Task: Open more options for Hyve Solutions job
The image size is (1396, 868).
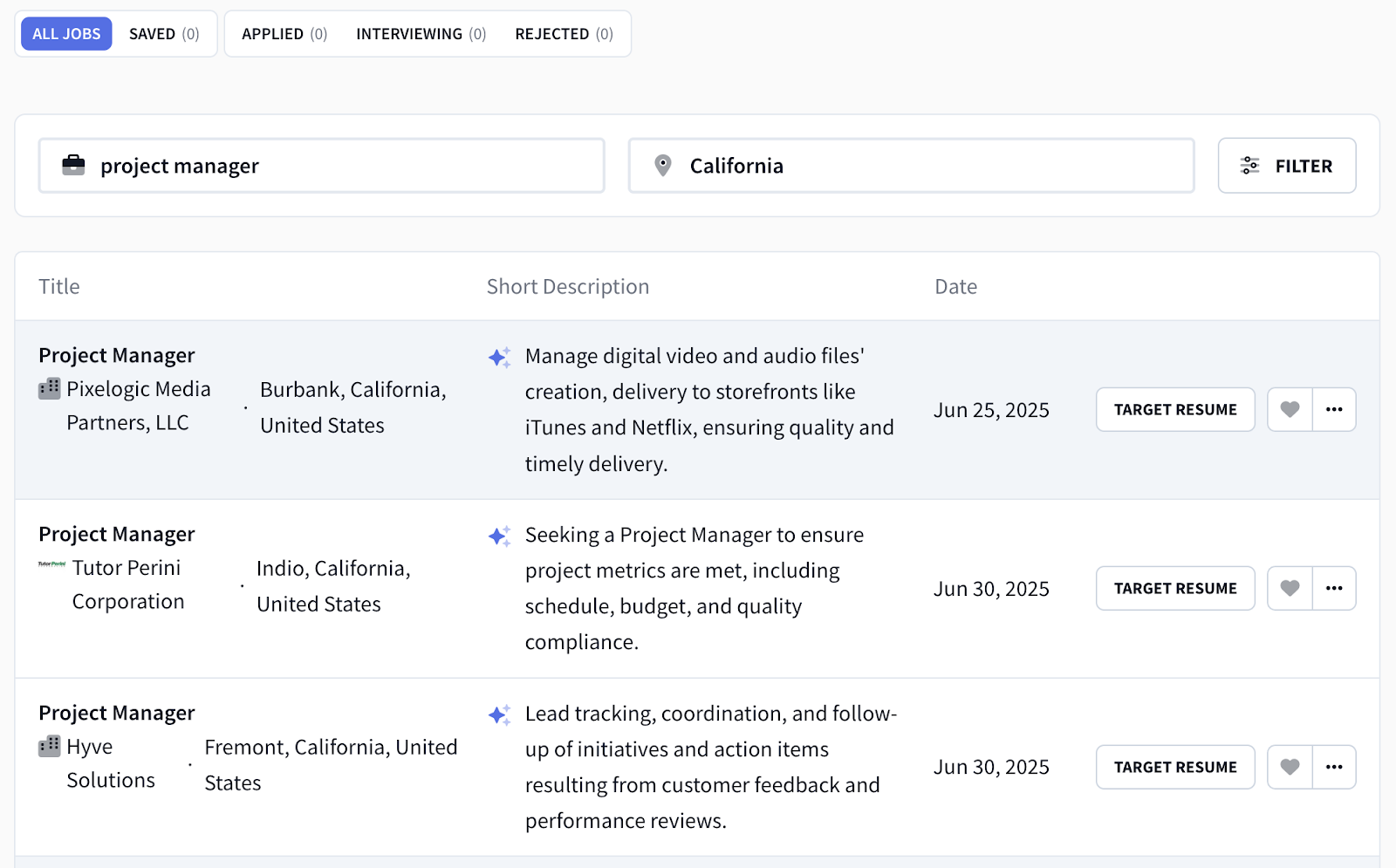Action: [1334, 767]
